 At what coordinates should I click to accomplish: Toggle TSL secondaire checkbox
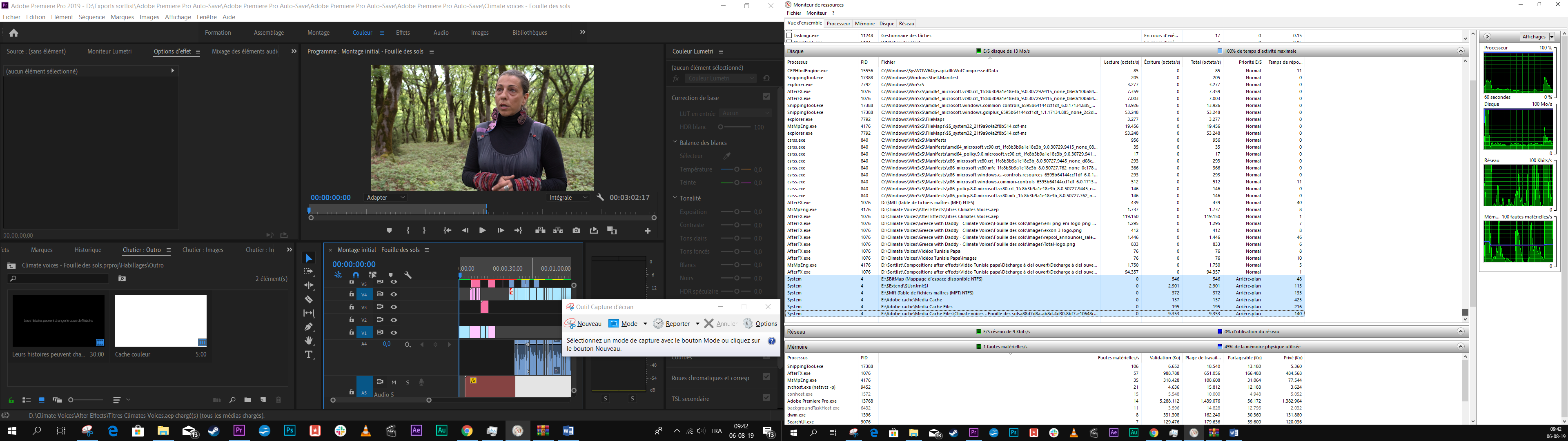pyautogui.click(x=766, y=397)
